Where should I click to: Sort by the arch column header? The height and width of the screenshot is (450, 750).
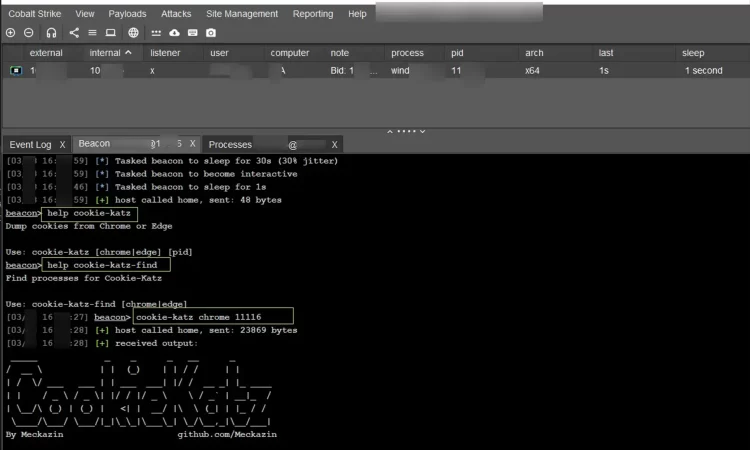pos(534,53)
